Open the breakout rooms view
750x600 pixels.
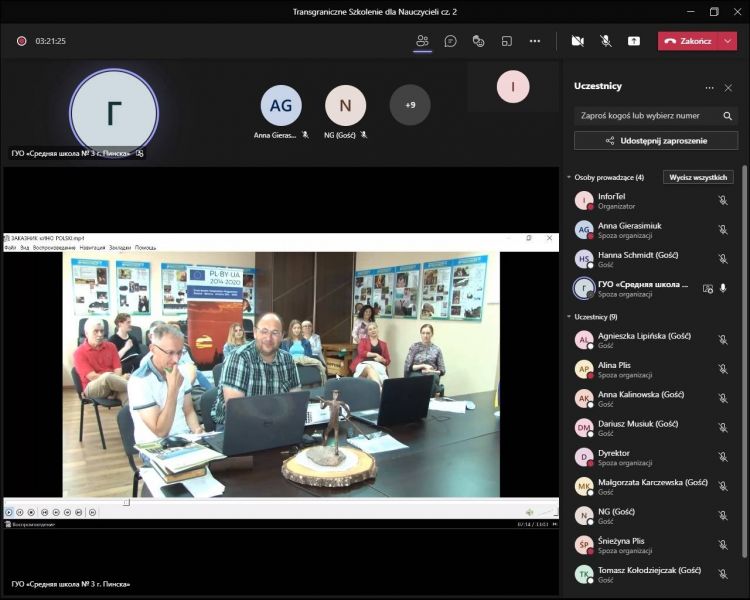coord(507,41)
